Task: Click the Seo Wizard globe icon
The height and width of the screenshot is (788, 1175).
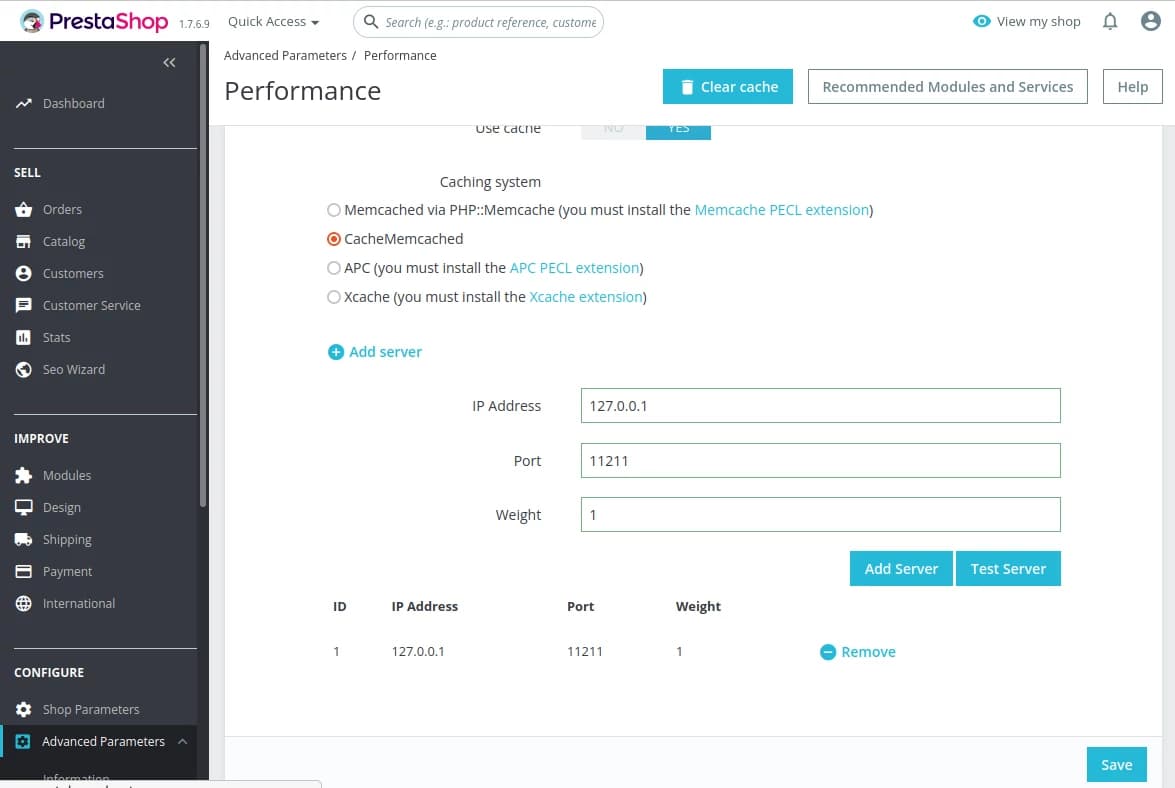Action: point(24,369)
